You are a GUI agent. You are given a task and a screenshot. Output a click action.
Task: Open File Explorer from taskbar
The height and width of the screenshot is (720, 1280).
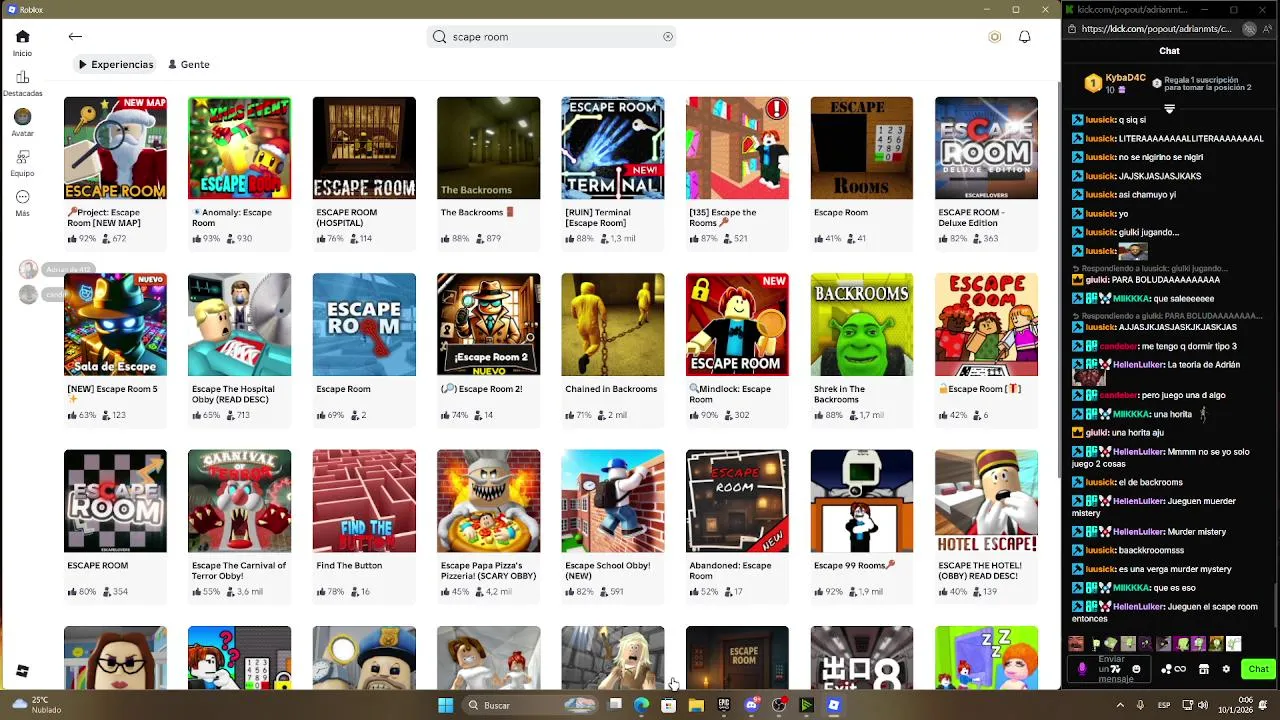(x=696, y=705)
